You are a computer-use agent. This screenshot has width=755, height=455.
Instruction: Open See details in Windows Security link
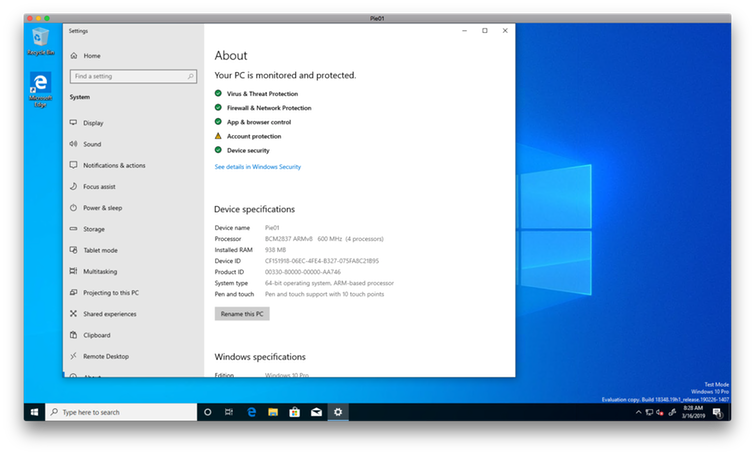(257, 167)
